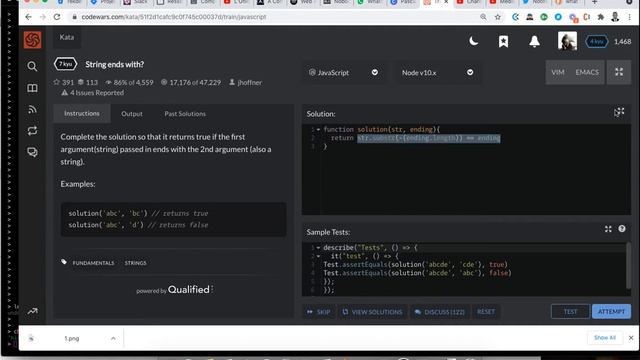The height and width of the screenshot is (360, 640).
Task: Click the fullscreen expand icon beside EMACS
Action: pos(619,72)
